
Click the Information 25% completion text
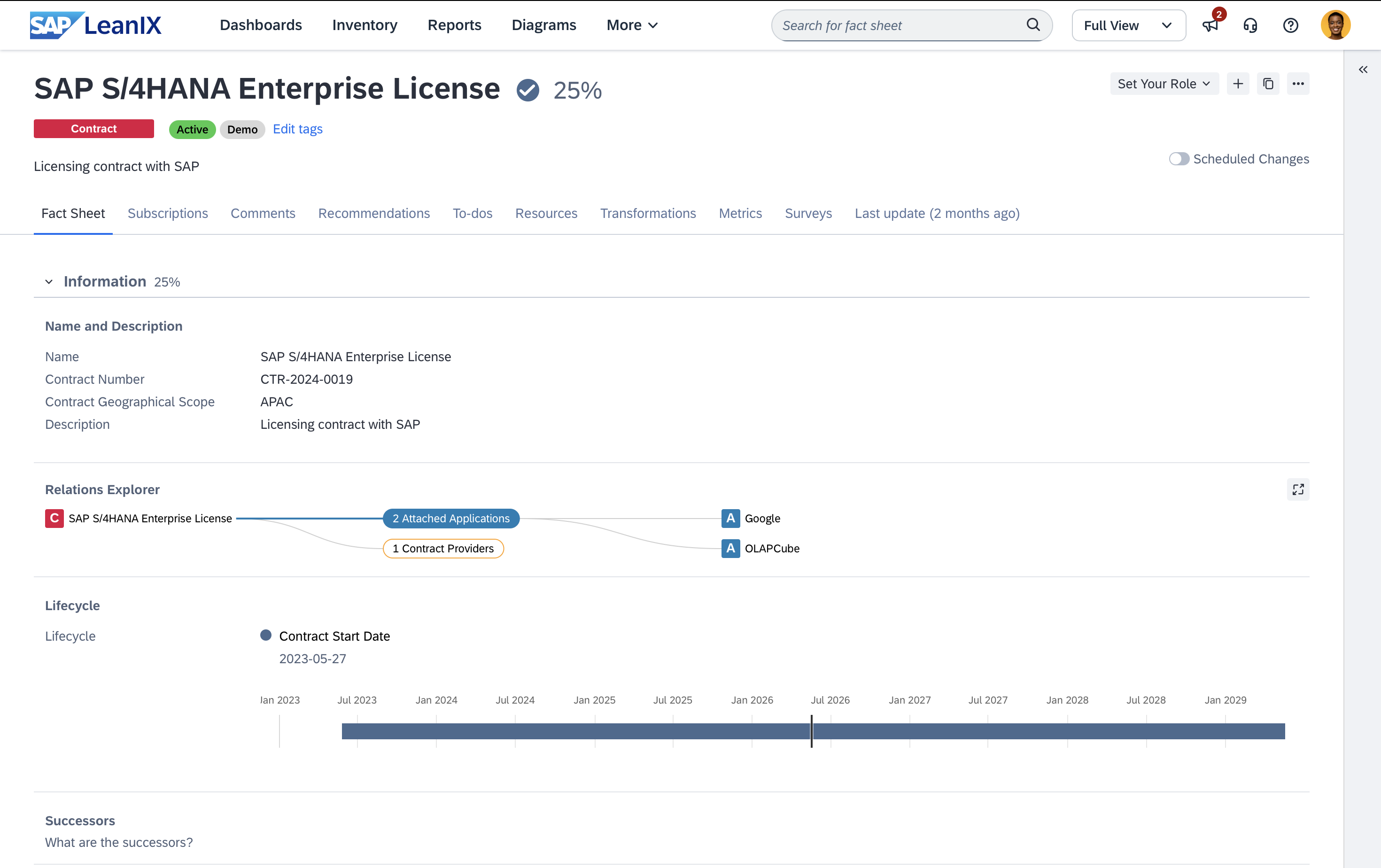pyautogui.click(x=167, y=282)
